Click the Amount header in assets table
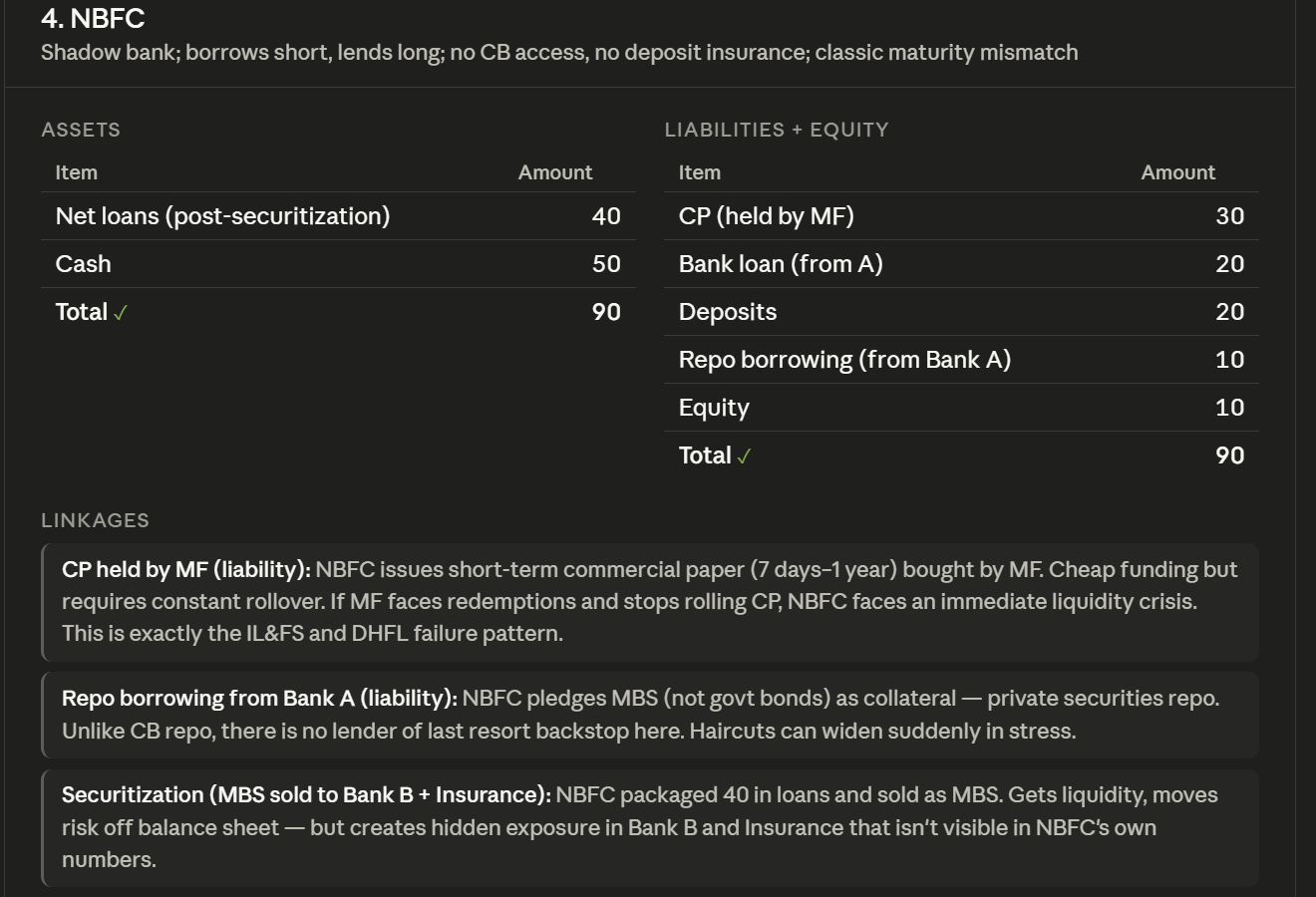The width and height of the screenshot is (1316, 897). [555, 172]
